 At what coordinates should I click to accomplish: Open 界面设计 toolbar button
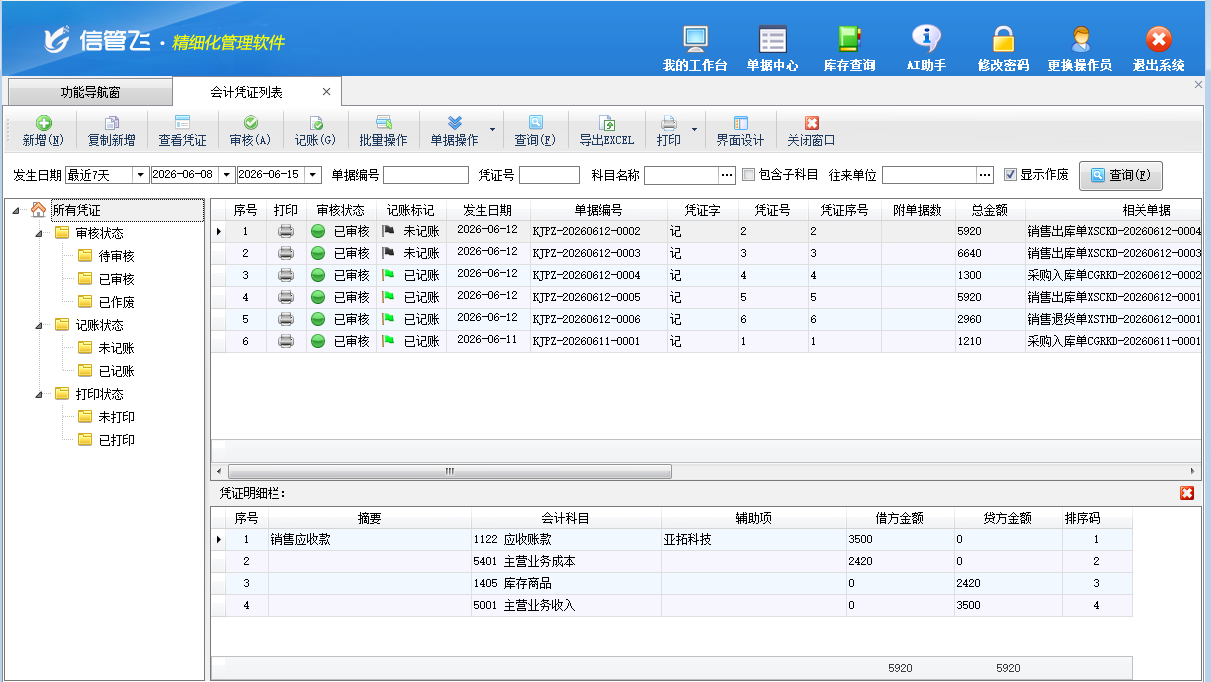pyautogui.click(x=740, y=131)
